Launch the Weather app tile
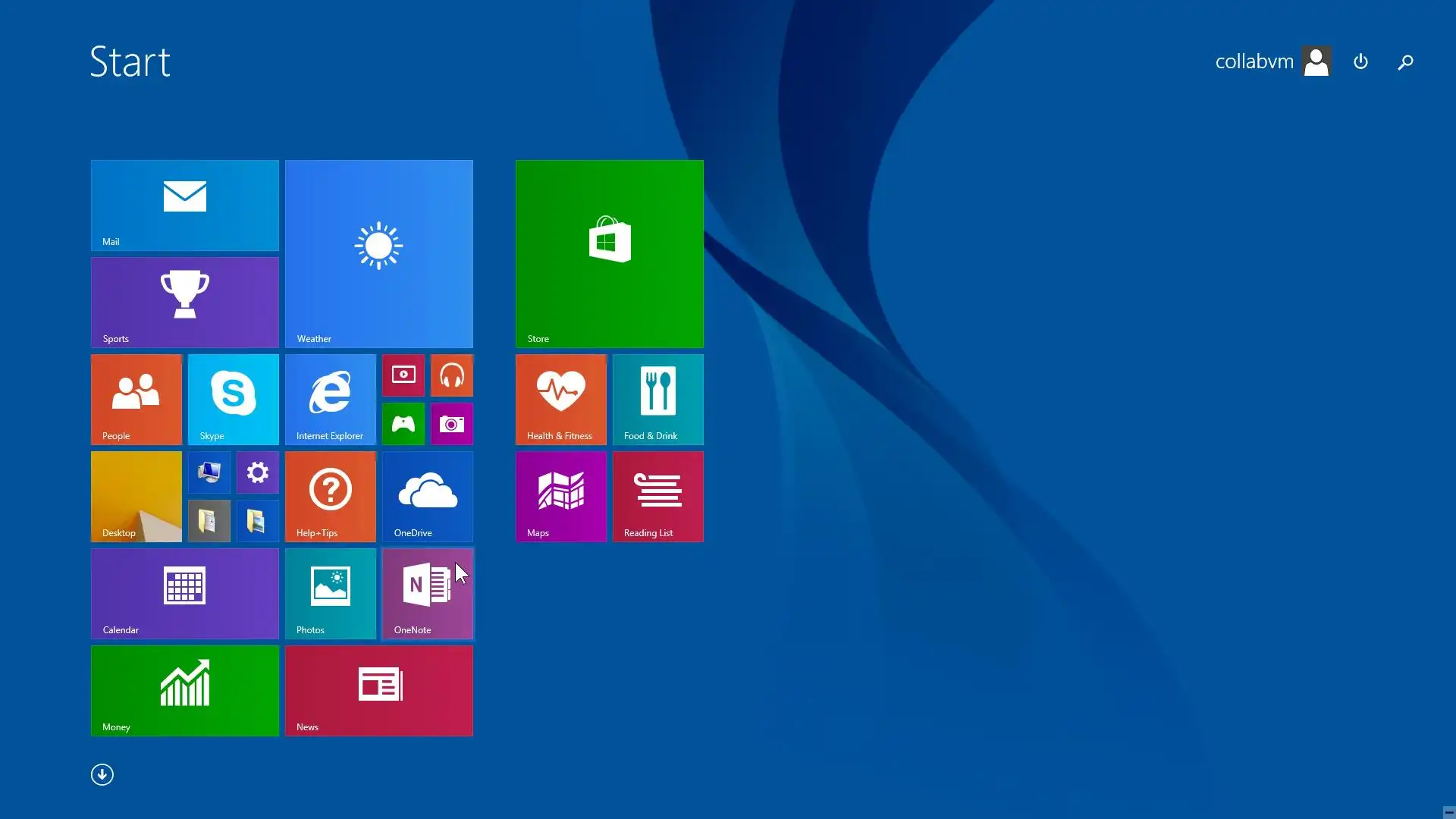This screenshot has width=1456, height=819. point(378,253)
